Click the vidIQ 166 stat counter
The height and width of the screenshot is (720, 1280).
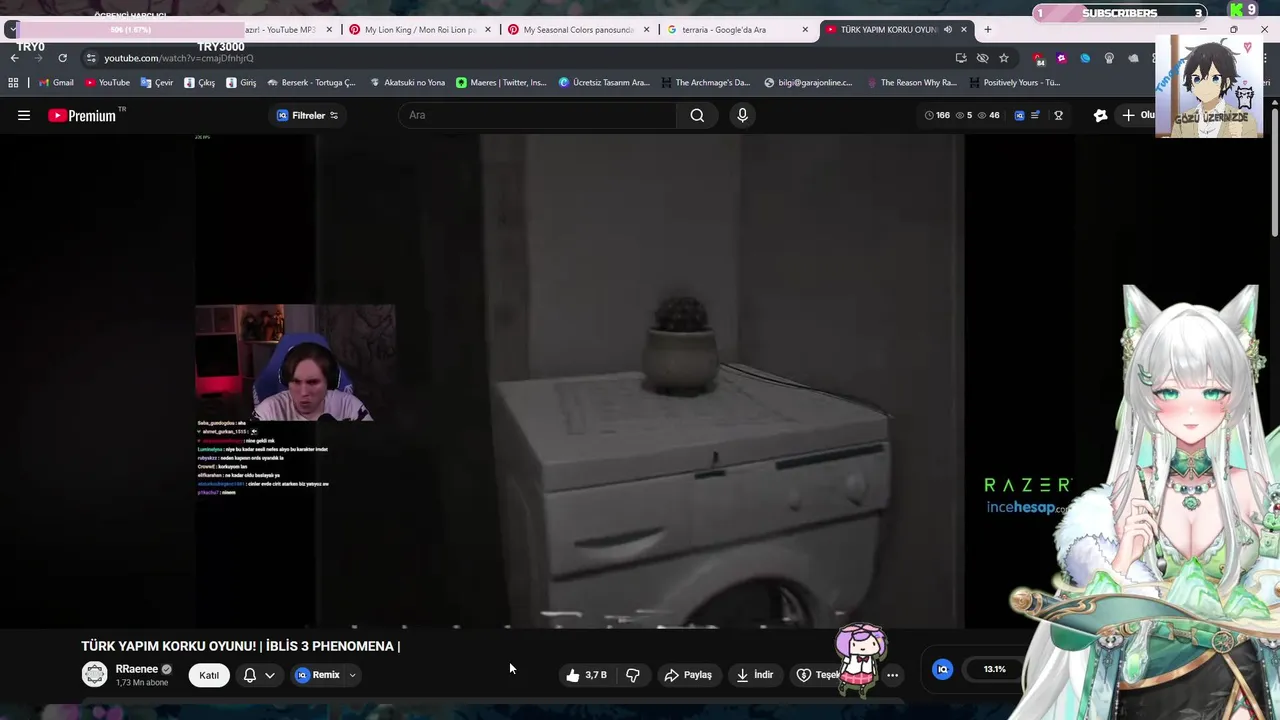pyautogui.click(x=937, y=115)
